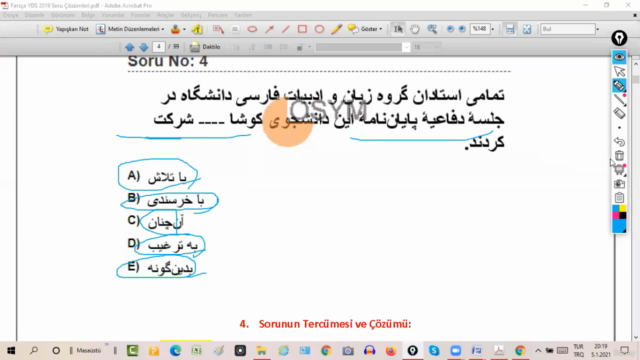640x360 pixels.
Task: Select the red cloud shape tool
Action: [252, 29]
